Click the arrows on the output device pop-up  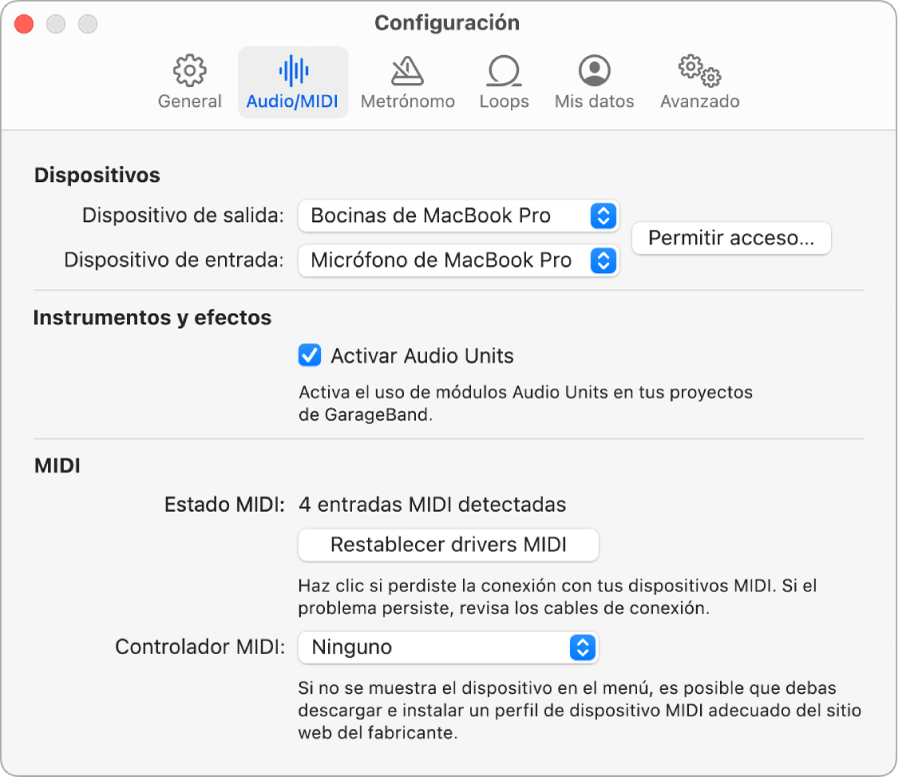(606, 215)
